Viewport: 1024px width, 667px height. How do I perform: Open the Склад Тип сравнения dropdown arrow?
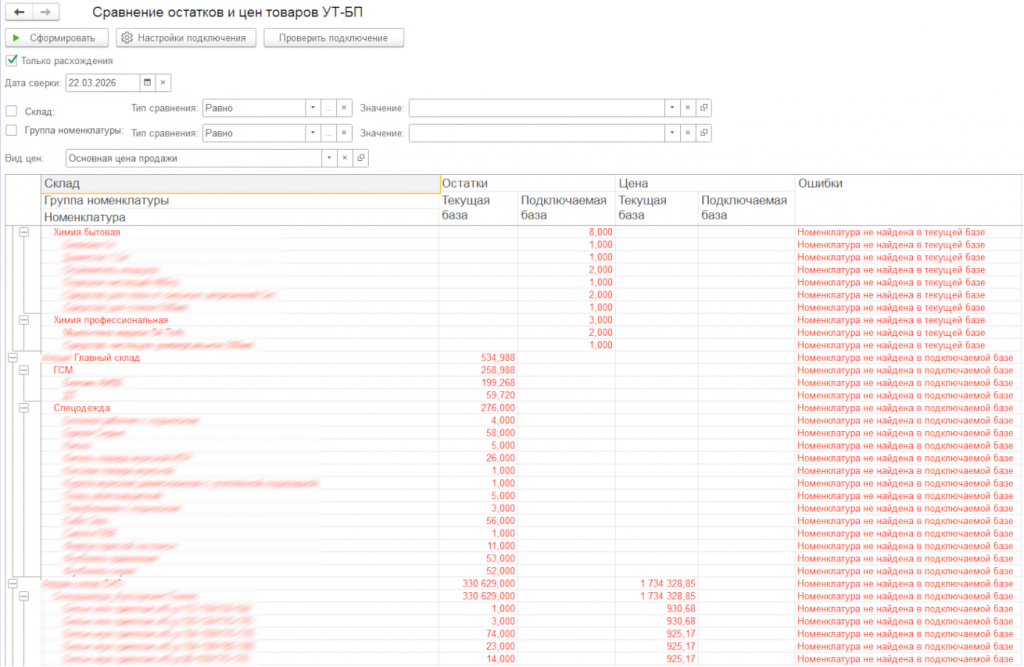tap(313, 108)
